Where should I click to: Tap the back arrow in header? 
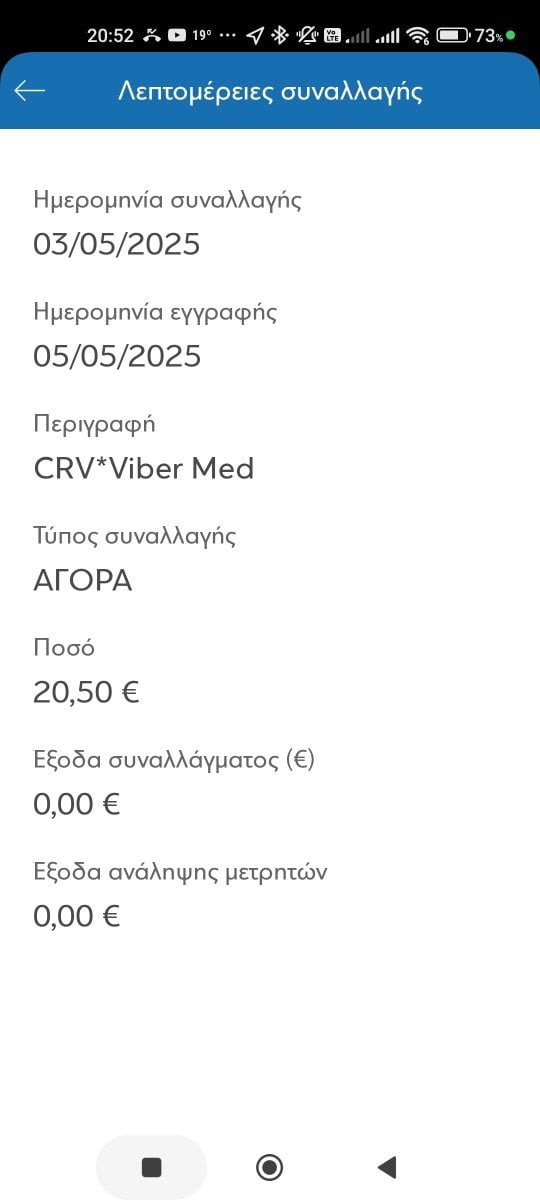pyautogui.click(x=30, y=91)
